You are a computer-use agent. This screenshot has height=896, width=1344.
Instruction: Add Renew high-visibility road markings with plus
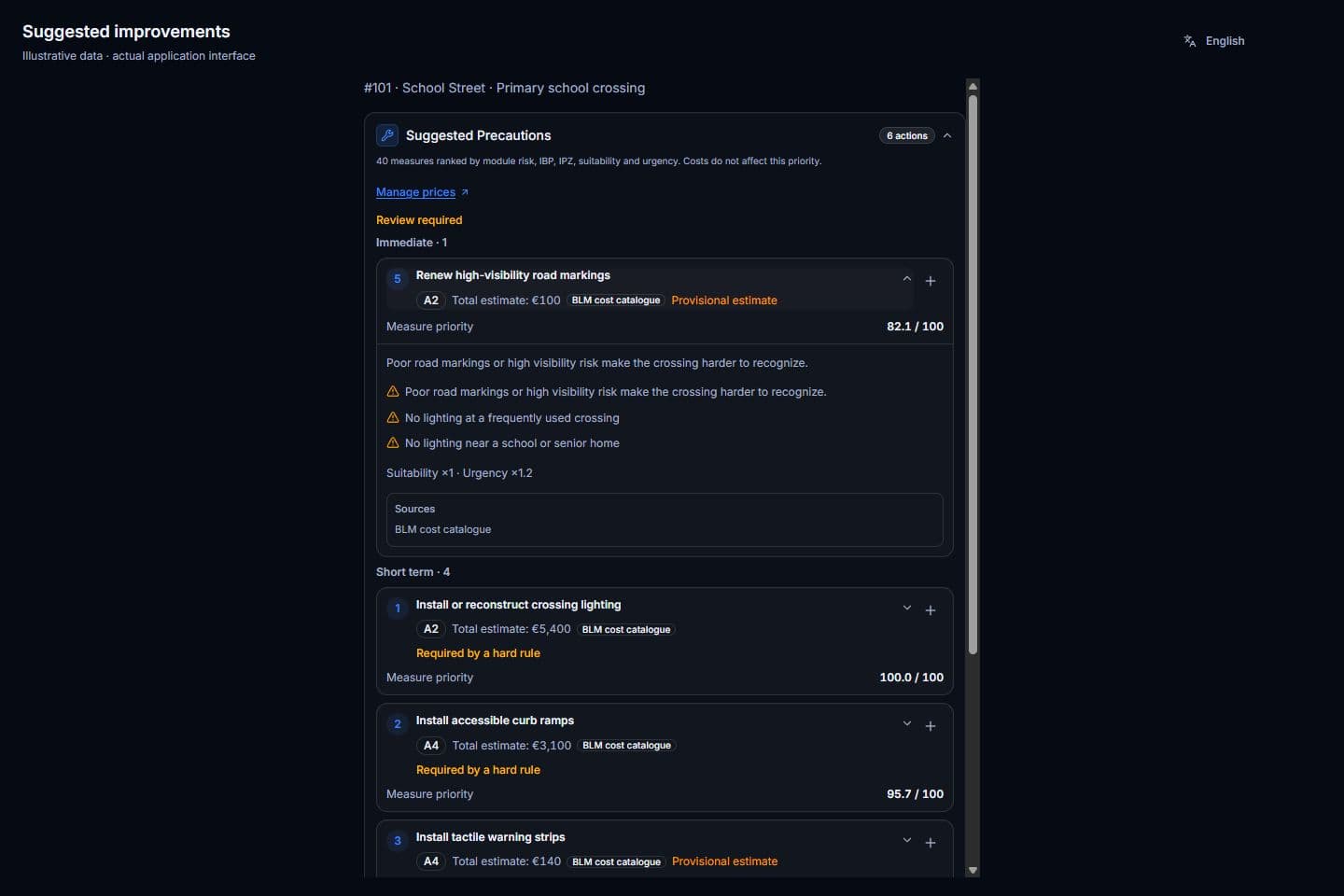click(931, 281)
